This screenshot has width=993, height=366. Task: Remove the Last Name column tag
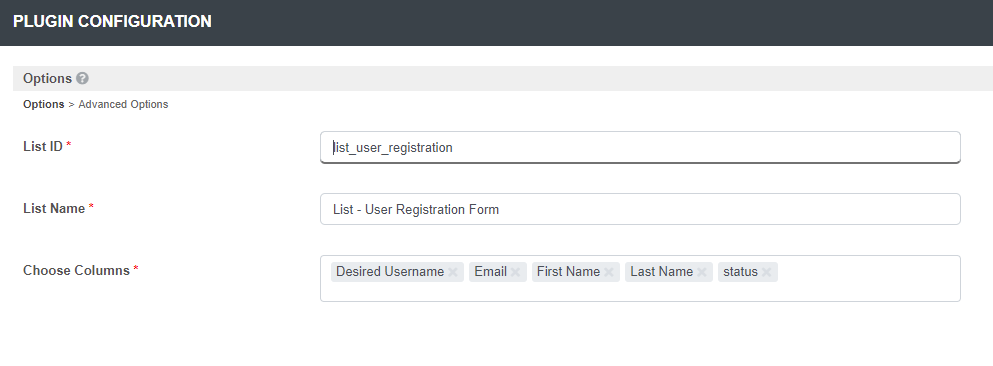pyautogui.click(x=702, y=272)
